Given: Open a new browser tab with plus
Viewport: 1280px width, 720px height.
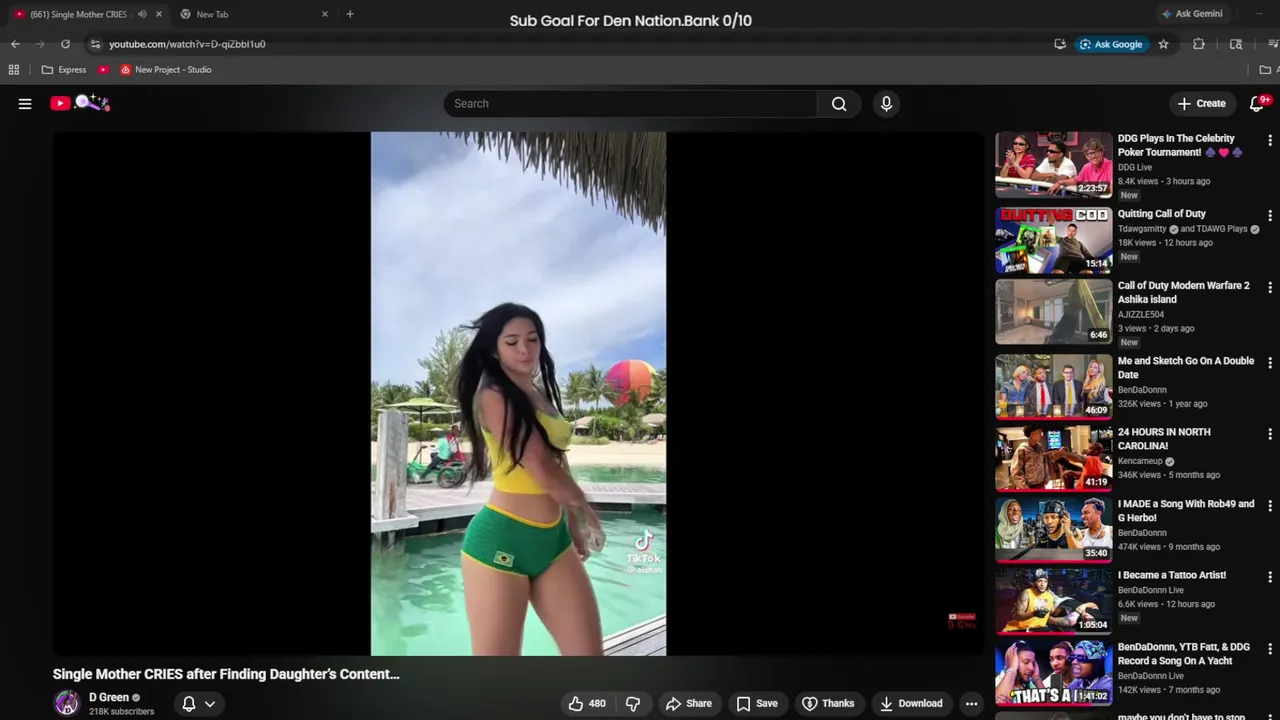Looking at the screenshot, I should pos(349,14).
